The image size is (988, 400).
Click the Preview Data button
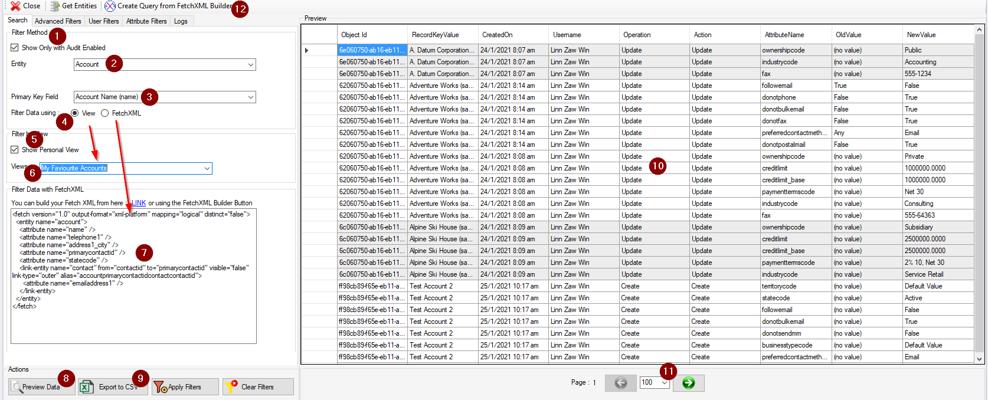(x=36, y=386)
